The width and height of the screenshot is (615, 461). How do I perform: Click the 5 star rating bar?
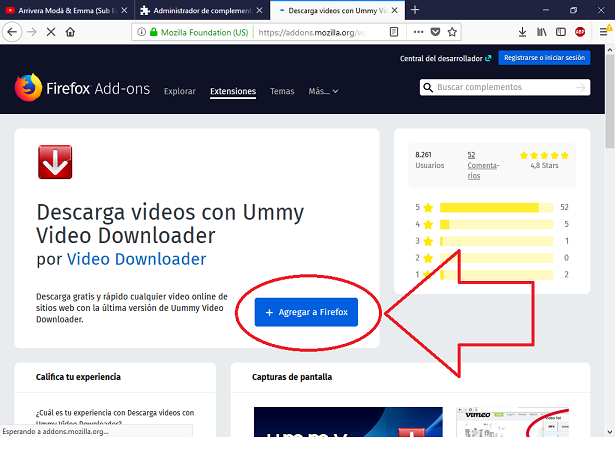tap(496, 208)
